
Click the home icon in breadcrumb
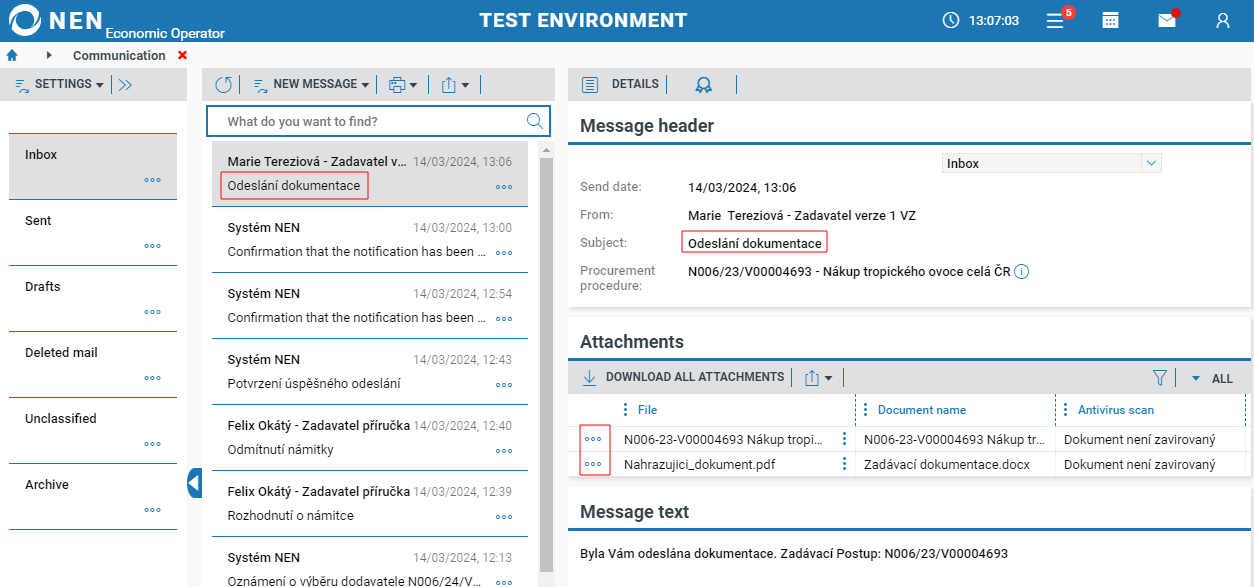click(x=12, y=55)
